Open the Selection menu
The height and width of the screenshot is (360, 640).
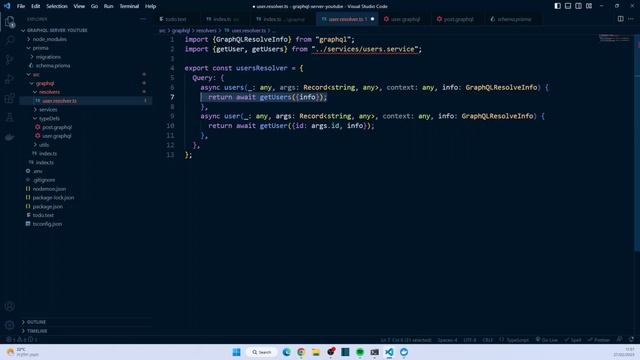point(57,6)
